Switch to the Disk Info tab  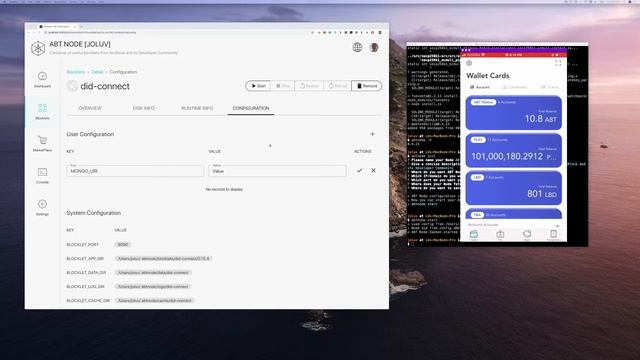143,108
